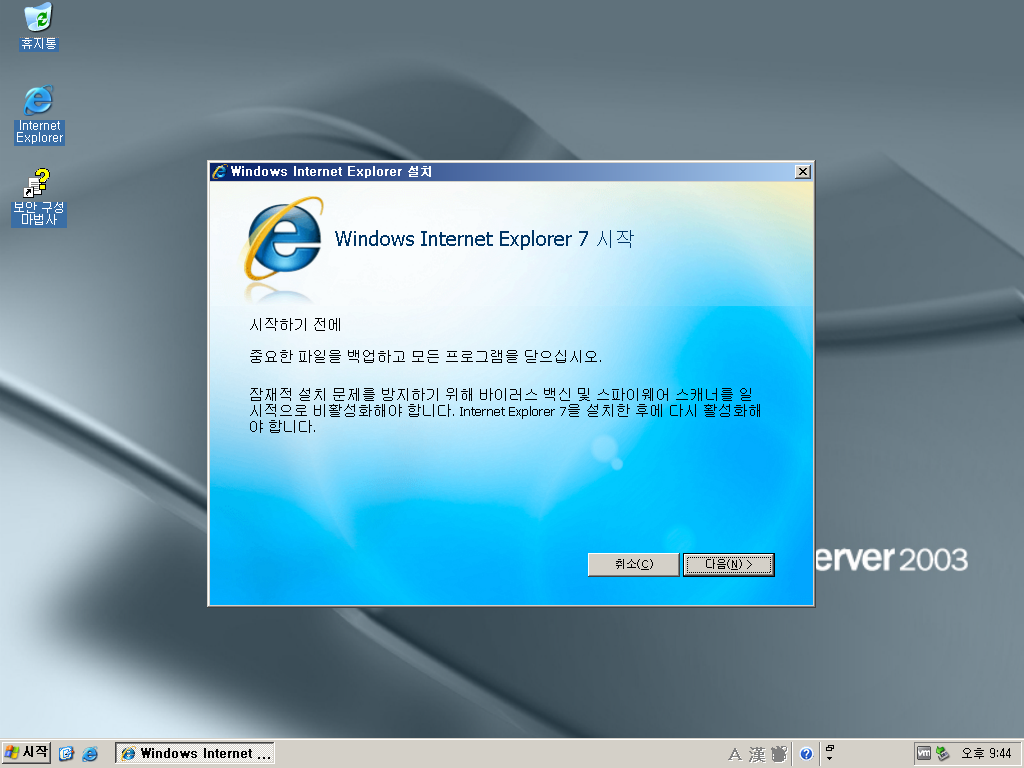Click the language bar A input mode icon
Viewport: 1024px width, 768px height.
click(735, 754)
